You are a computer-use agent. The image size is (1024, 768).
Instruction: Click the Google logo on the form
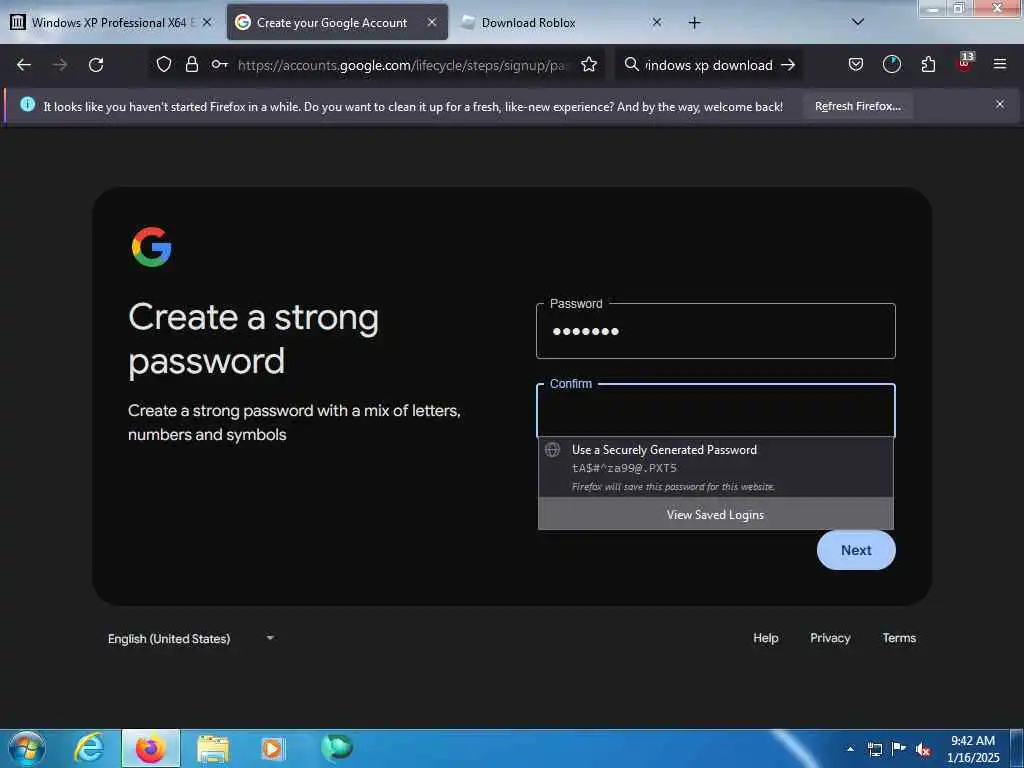point(152,247)
